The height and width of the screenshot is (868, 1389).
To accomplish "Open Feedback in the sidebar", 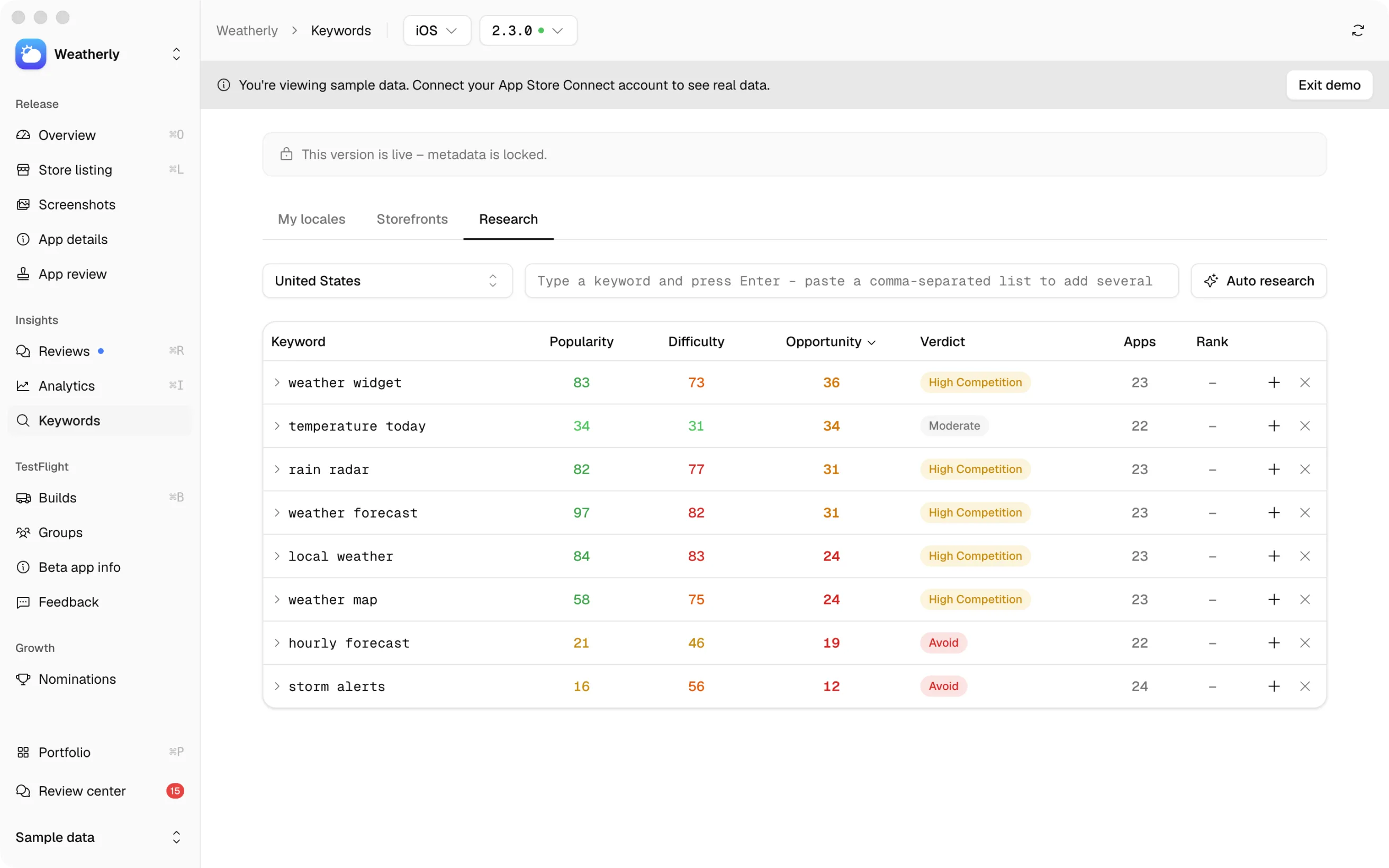I will pyautogui.click(x=100, y=602).
